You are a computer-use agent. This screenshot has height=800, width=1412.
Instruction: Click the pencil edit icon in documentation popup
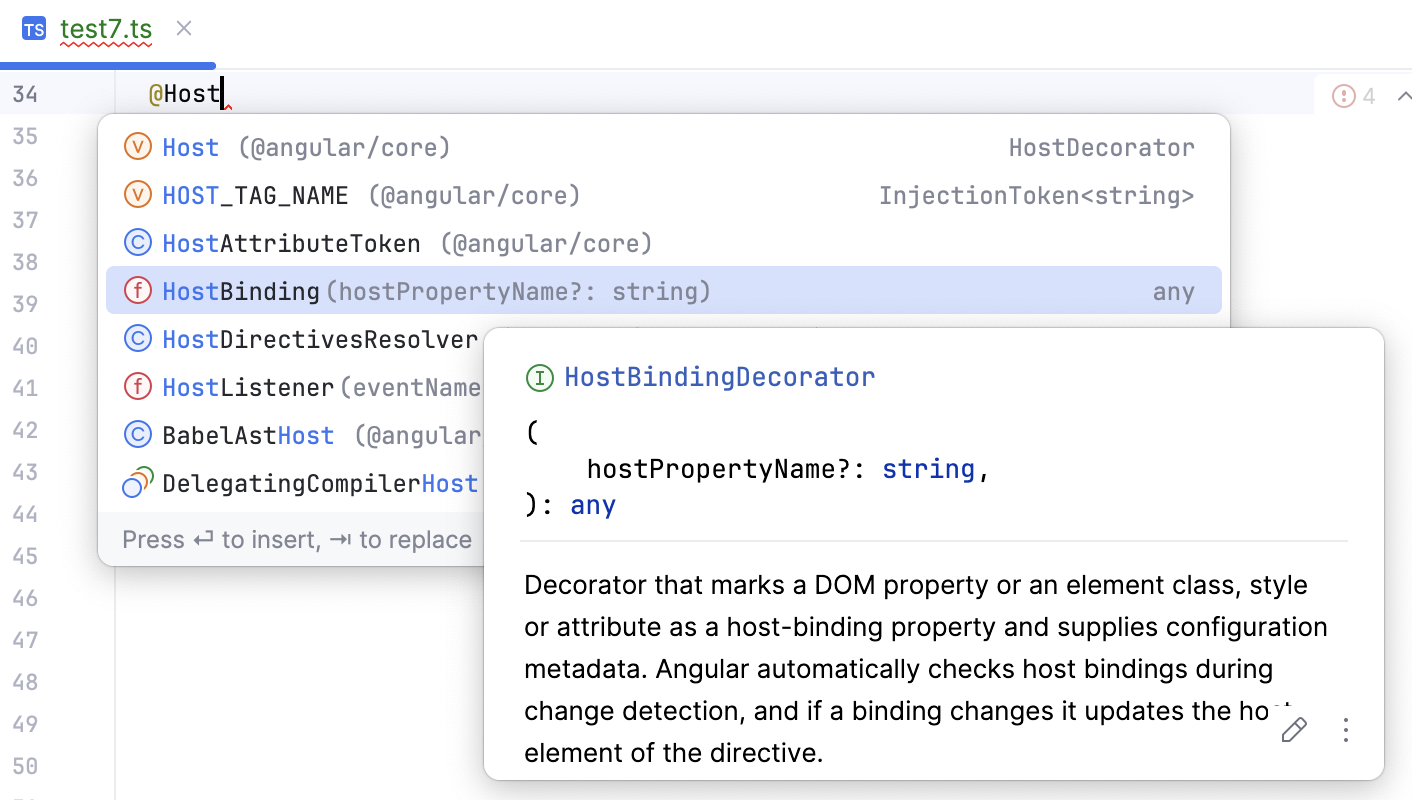1293,730
